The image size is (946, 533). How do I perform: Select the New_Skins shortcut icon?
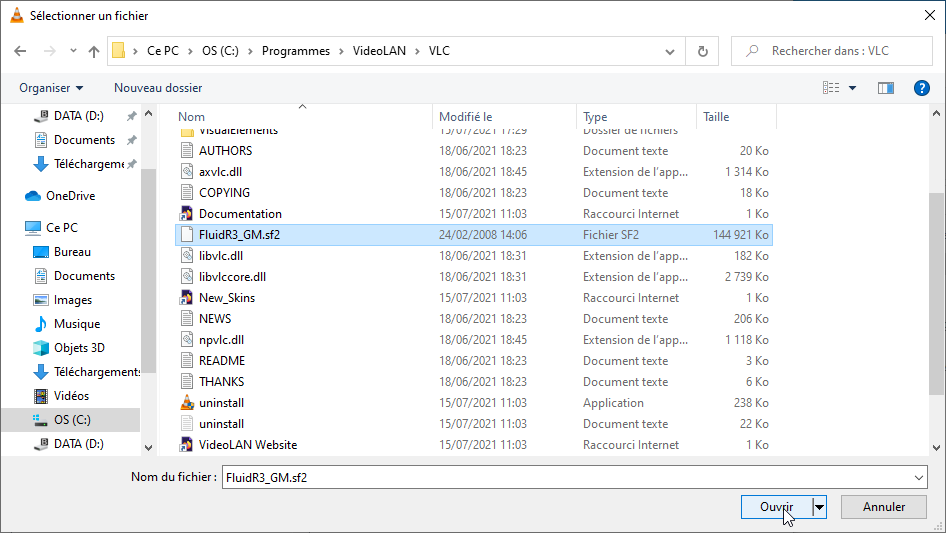tap(186, 298)
